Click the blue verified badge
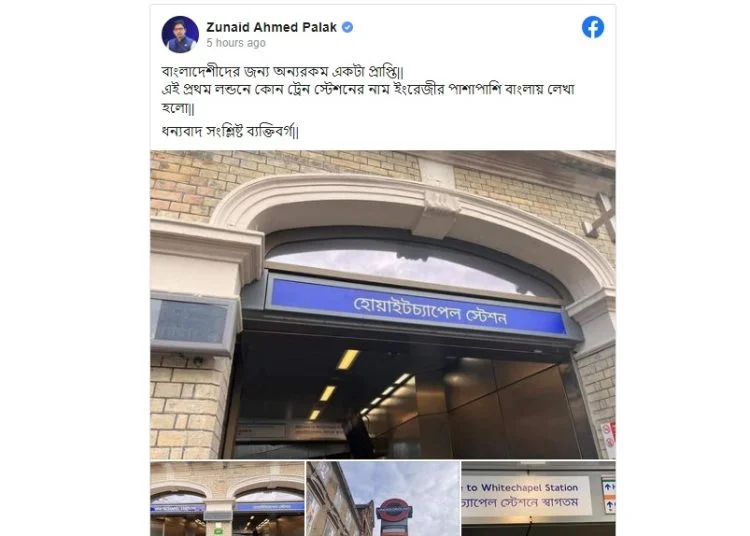 (x=348, y=27)
